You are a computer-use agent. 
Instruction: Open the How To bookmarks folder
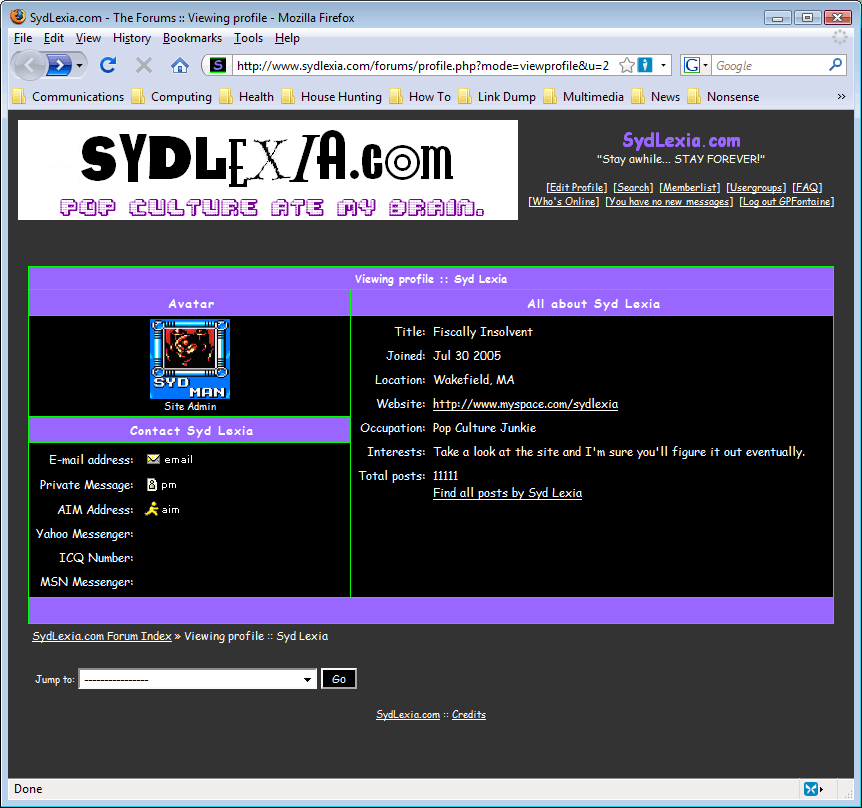[x=421, y=97]
